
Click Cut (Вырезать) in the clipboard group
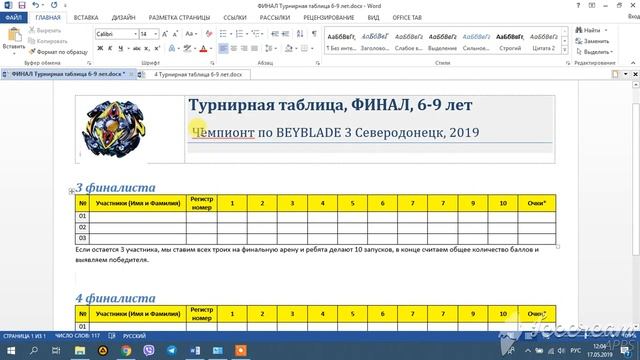(x=45, y=30)
